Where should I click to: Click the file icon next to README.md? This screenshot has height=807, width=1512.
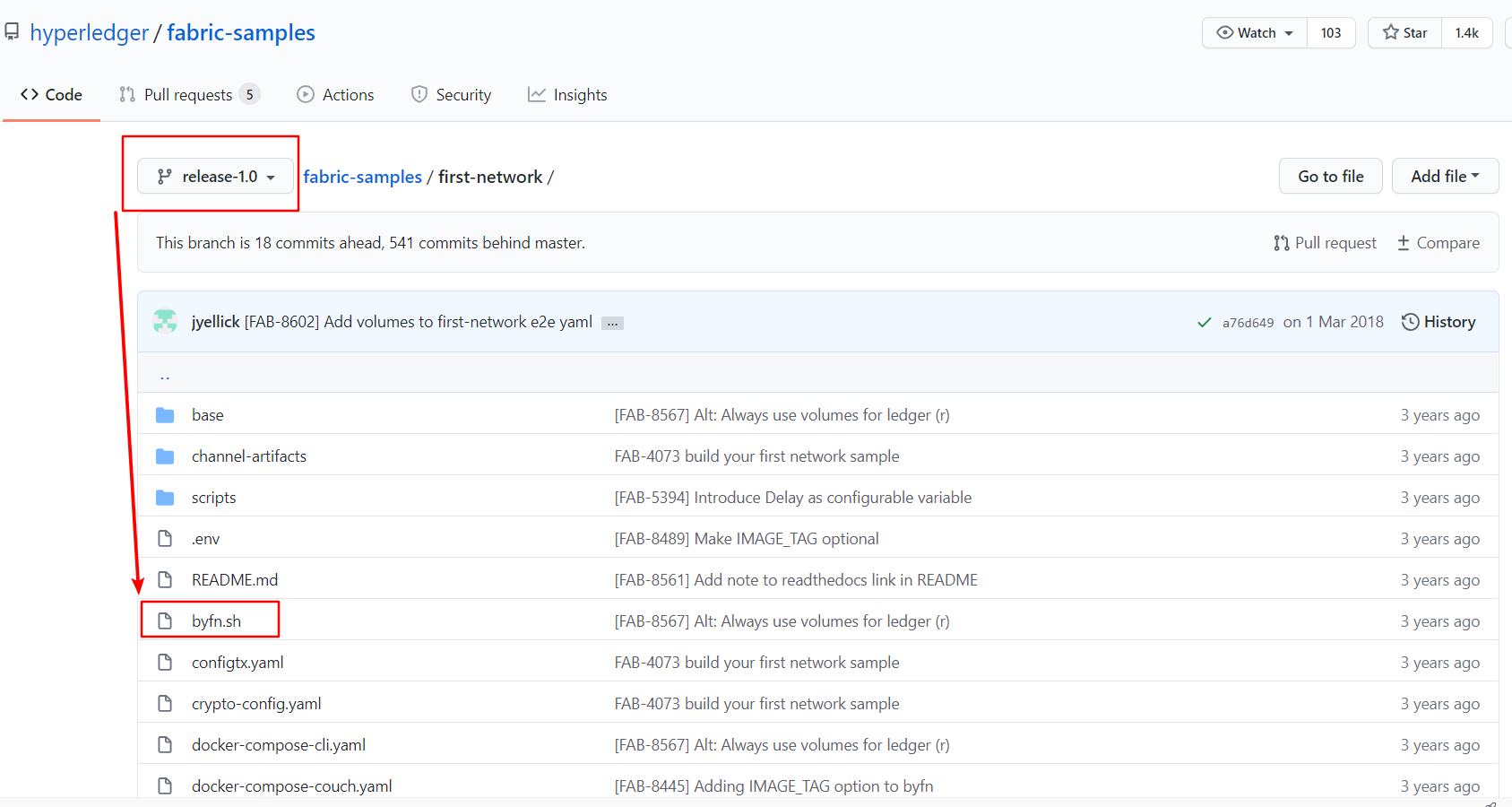point(165,580)
